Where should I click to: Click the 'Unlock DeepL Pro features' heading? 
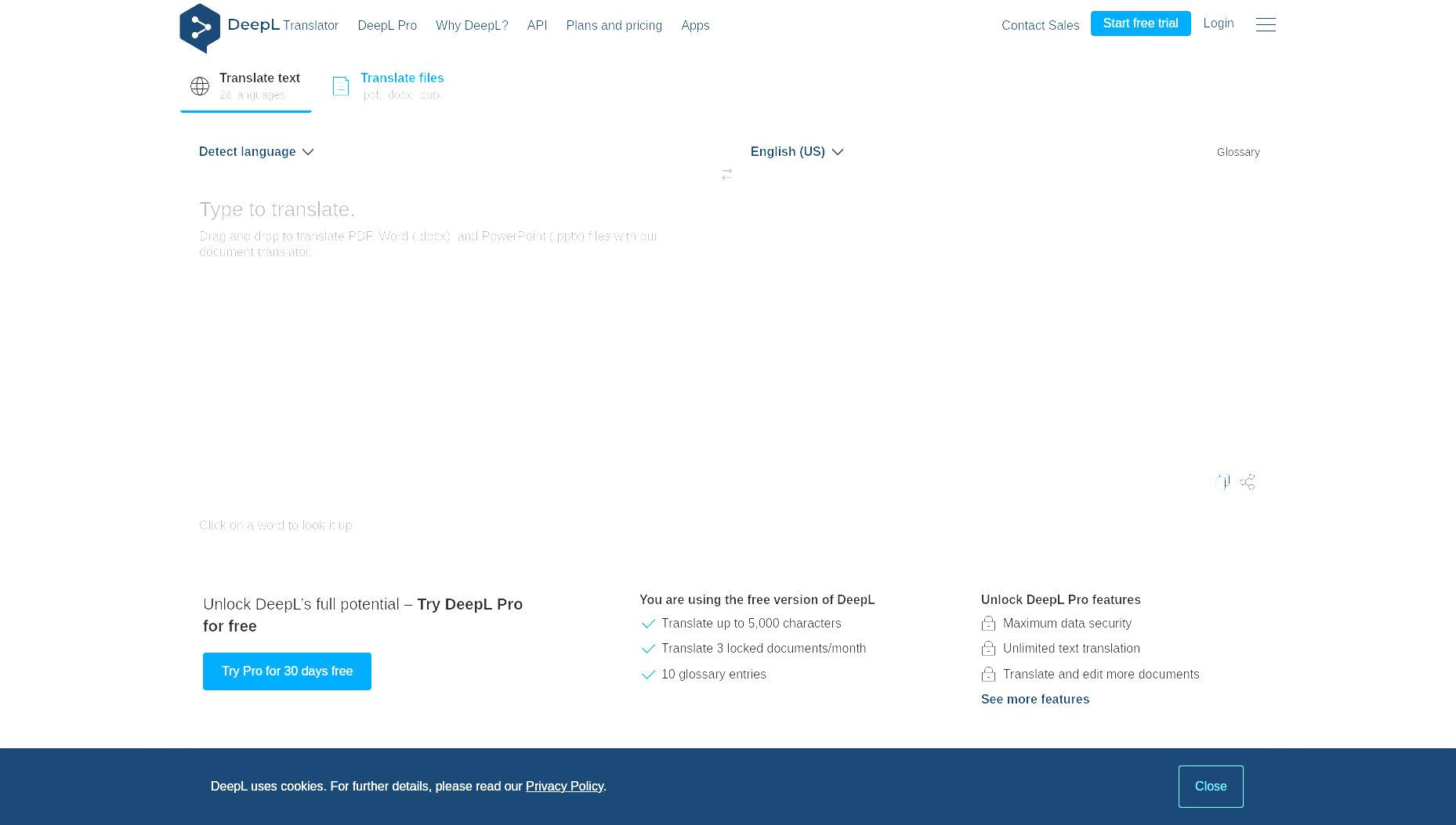[x=1061, y=600]
